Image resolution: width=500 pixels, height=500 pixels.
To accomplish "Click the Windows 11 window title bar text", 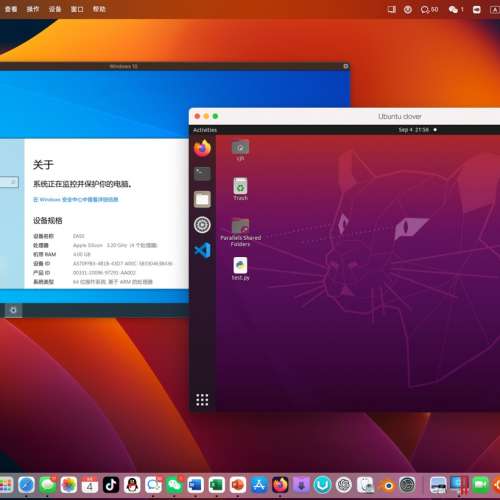I will [123, 66].
